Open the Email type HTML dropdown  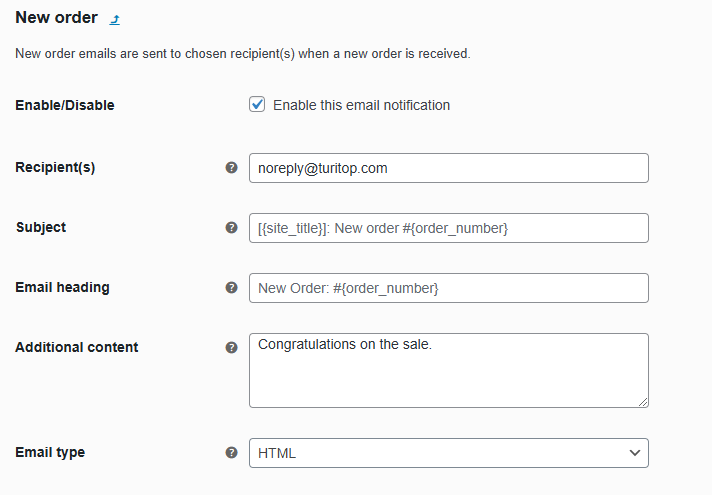click(448, 453)
